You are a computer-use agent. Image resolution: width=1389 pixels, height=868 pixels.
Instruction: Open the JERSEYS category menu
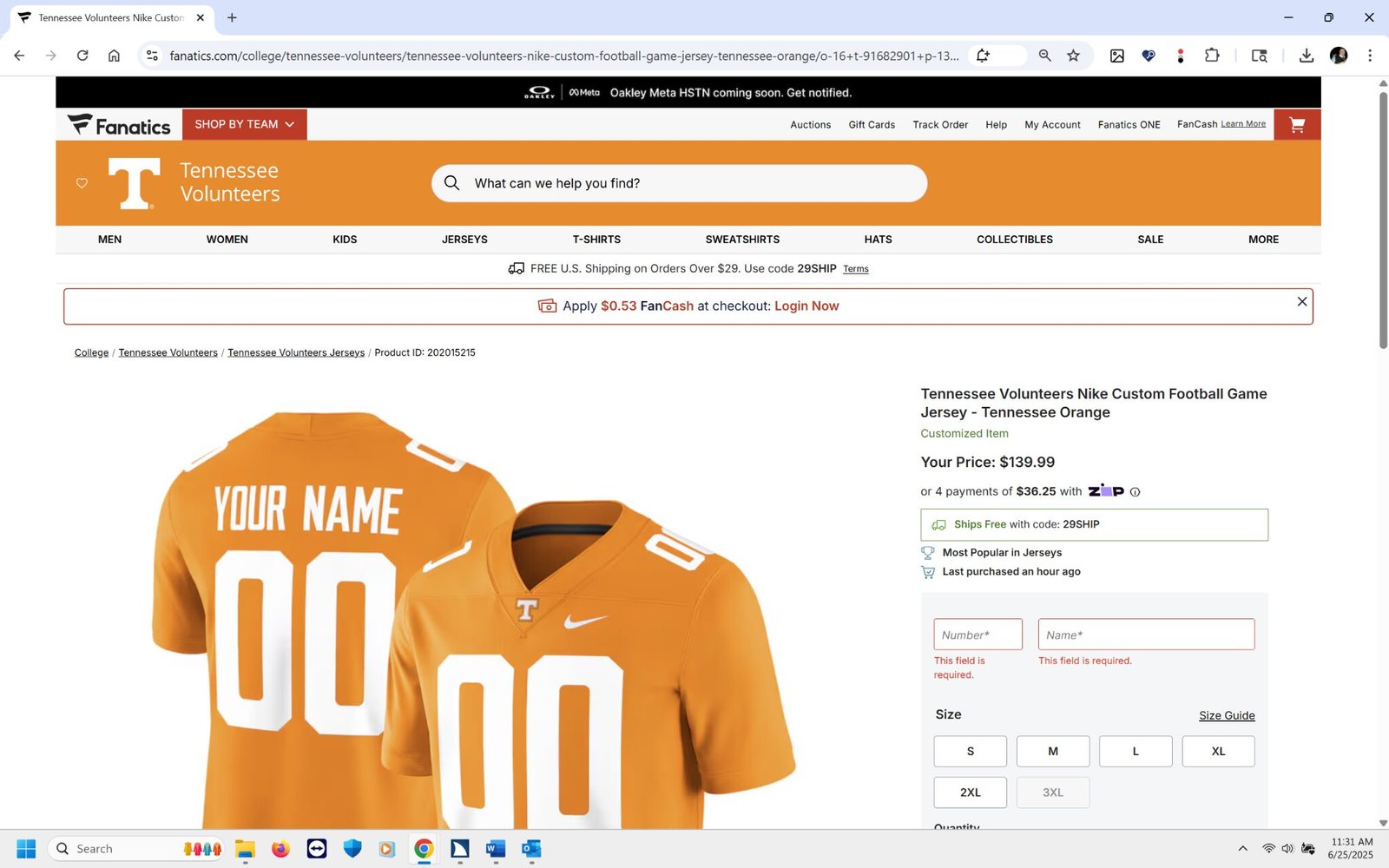pyautogui.click(x=464, y=240)
